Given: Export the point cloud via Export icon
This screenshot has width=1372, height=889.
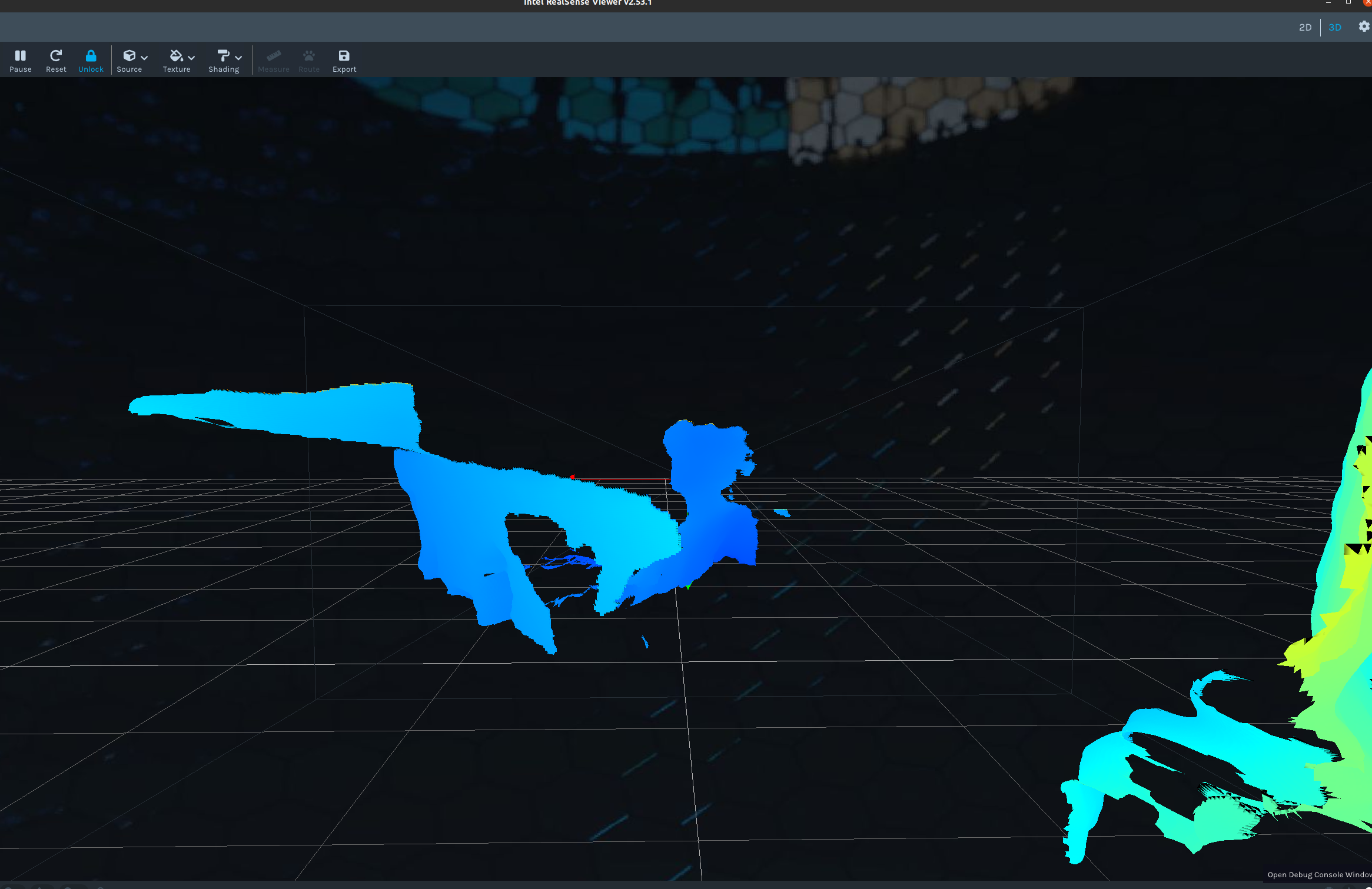Looking at the screenshot, I should (344, 56).
